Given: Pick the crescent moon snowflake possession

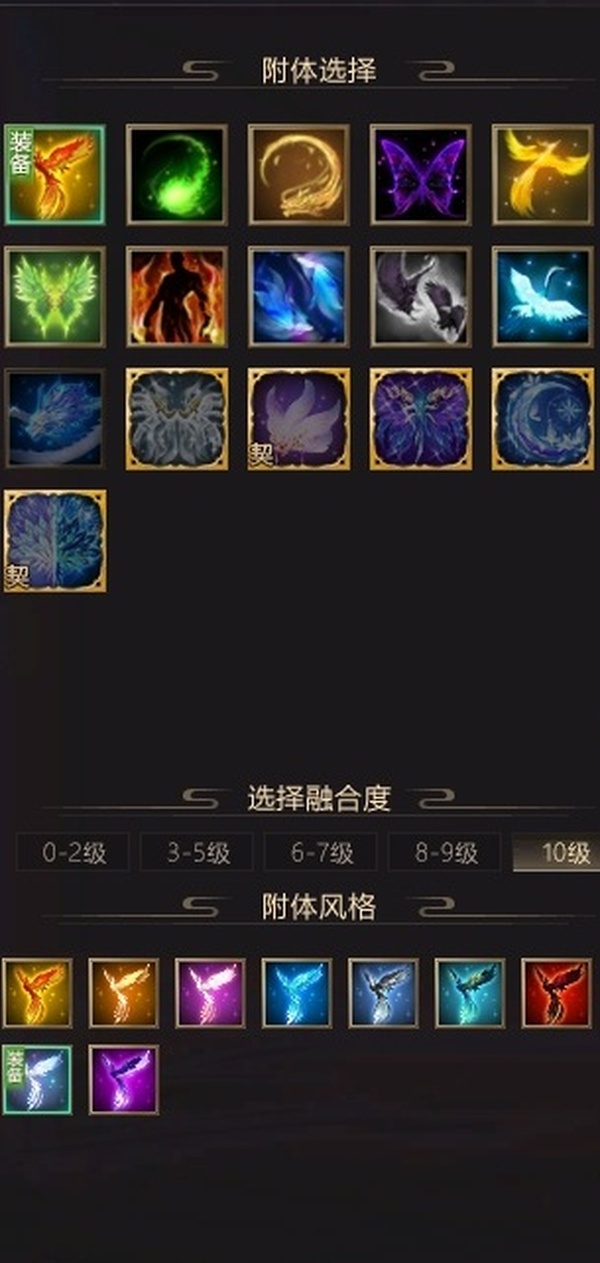Looking at the screenshot, I should point(543,418).
